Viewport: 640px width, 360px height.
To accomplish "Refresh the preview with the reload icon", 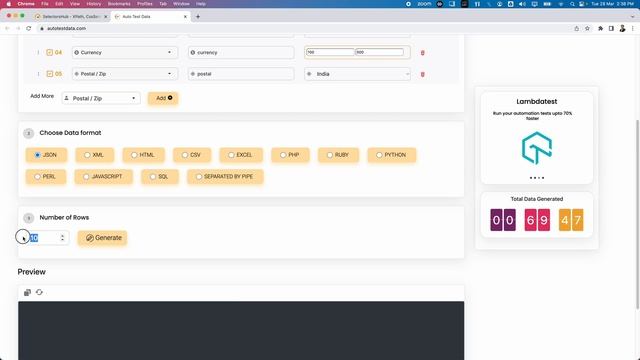I will (x=39, y=292).
